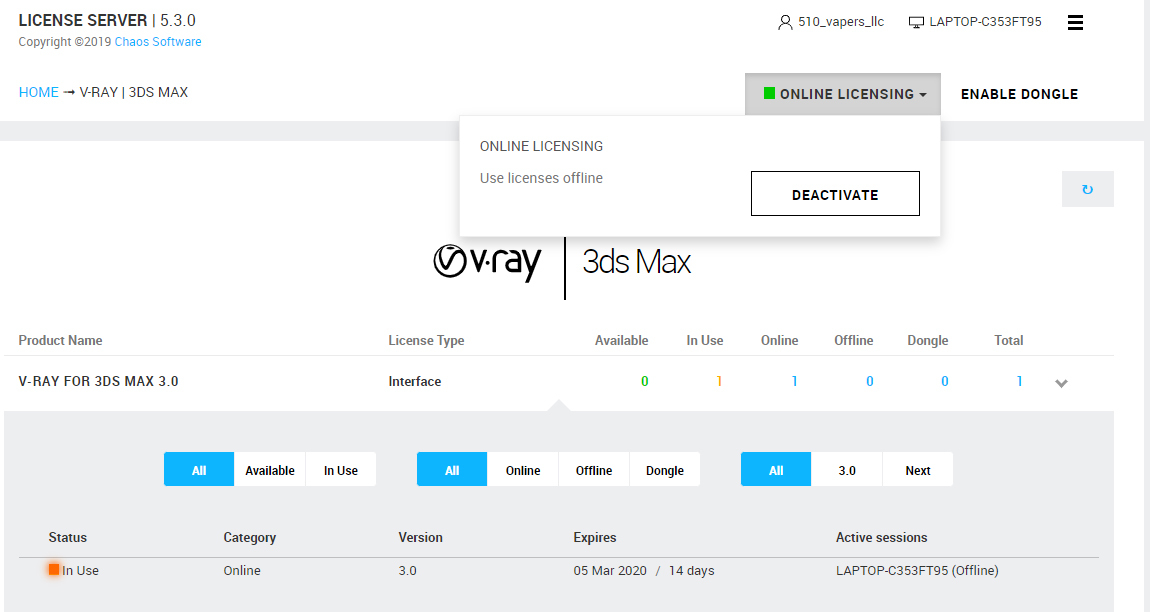Open the Chaos Software link
The image size is (1150, 612).
pyautogui.click(x=158, y=42)
